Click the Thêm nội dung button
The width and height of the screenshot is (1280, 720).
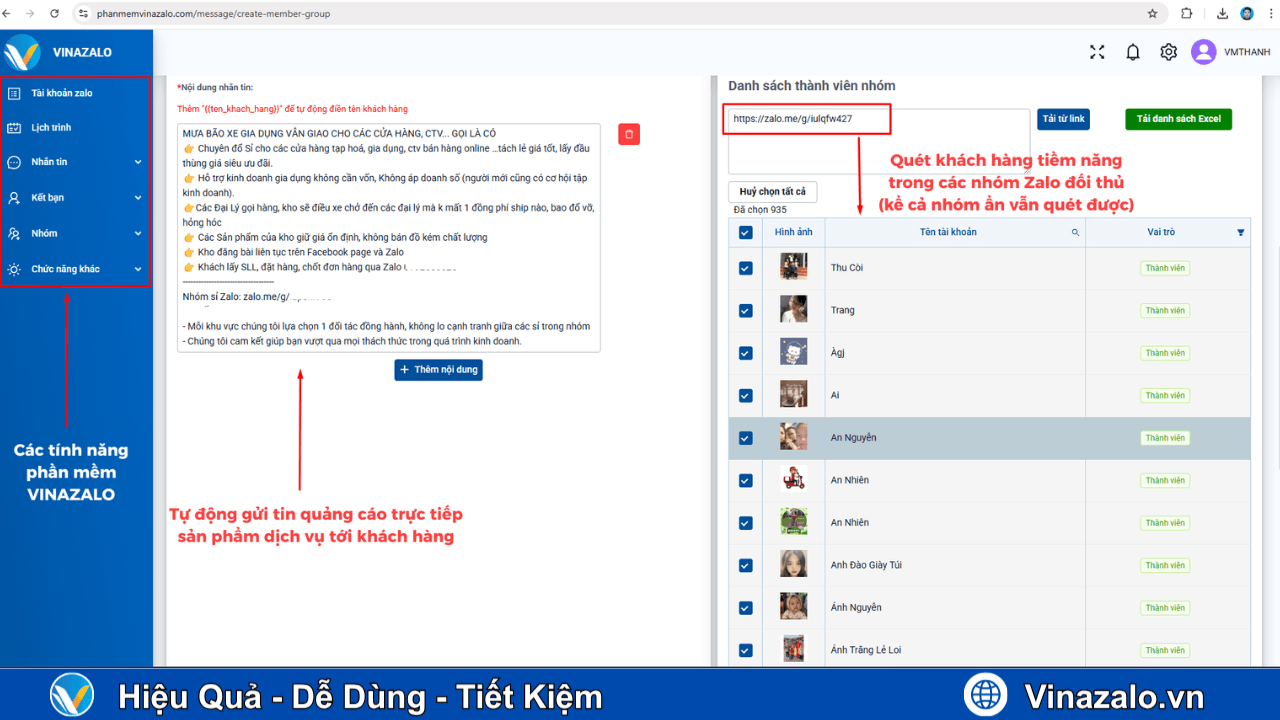coord(438,370)
